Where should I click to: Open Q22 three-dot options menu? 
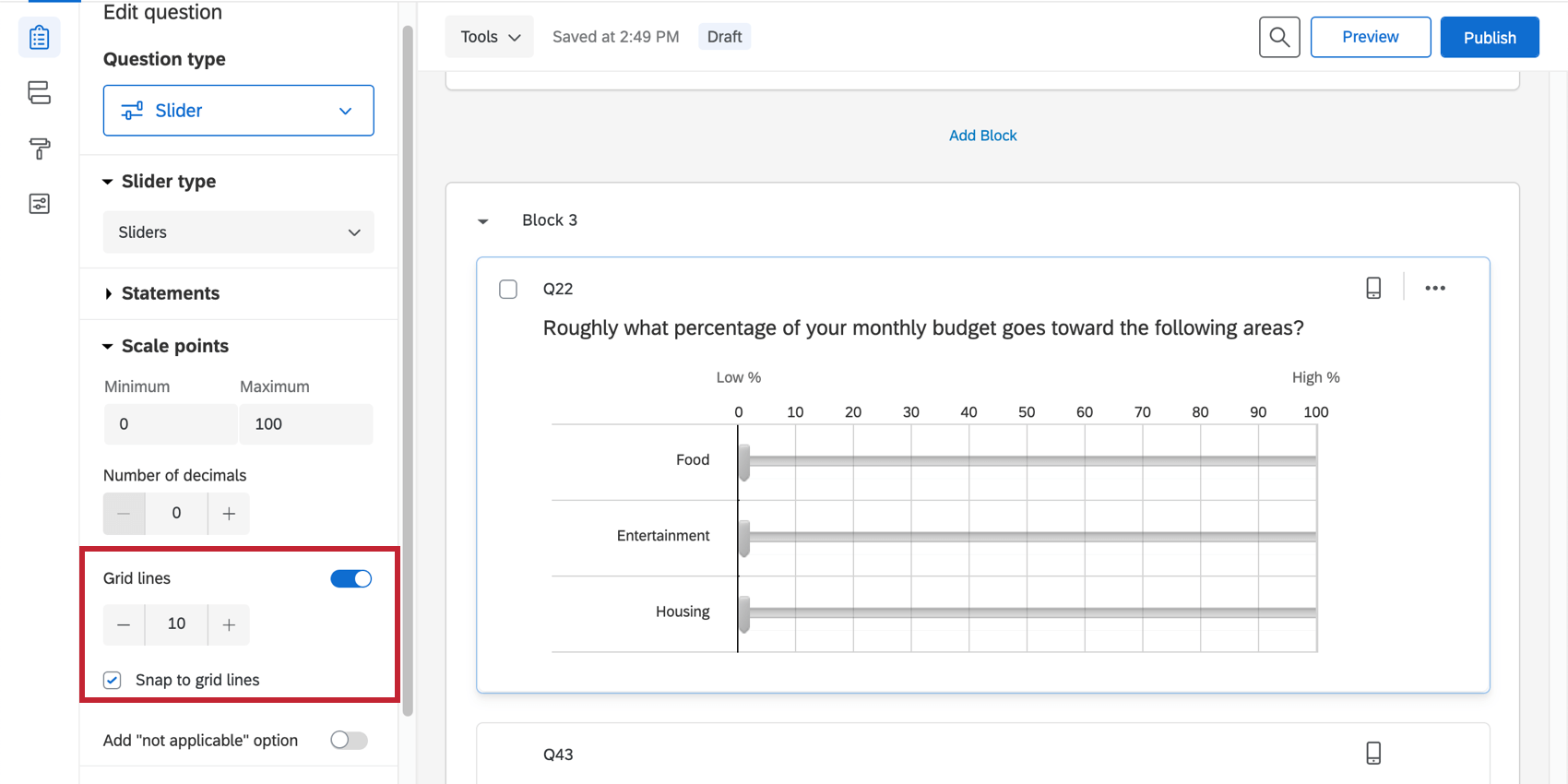[1434, 288]
